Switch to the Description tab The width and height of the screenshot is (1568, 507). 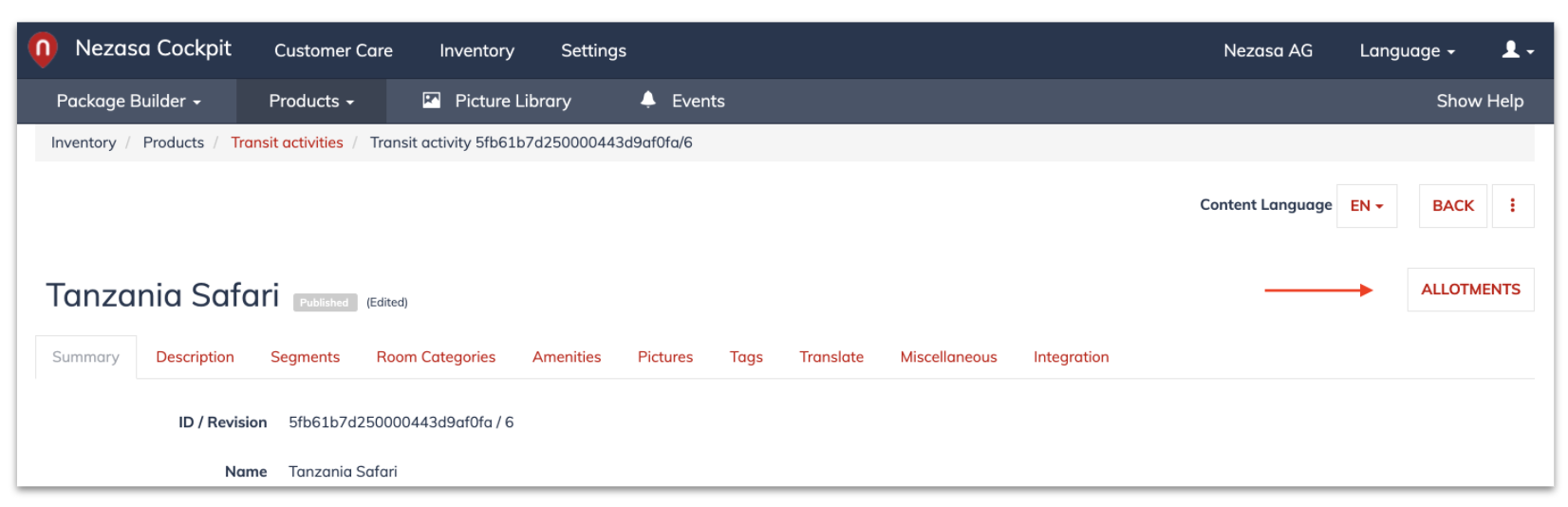point(195,357)
